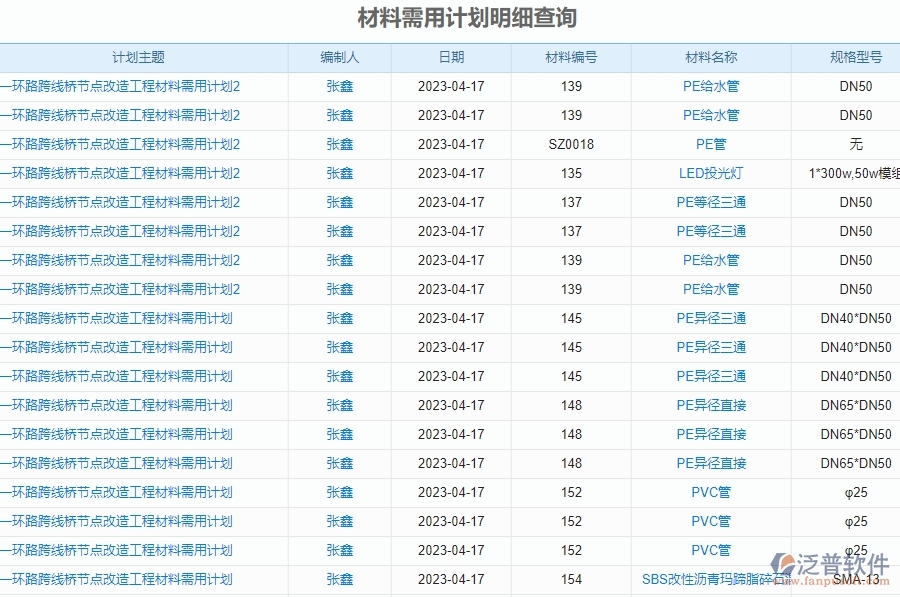Viewport: 900px width, 597px height.
Task: Click the PE管 material name link
Action: (710, 144)
